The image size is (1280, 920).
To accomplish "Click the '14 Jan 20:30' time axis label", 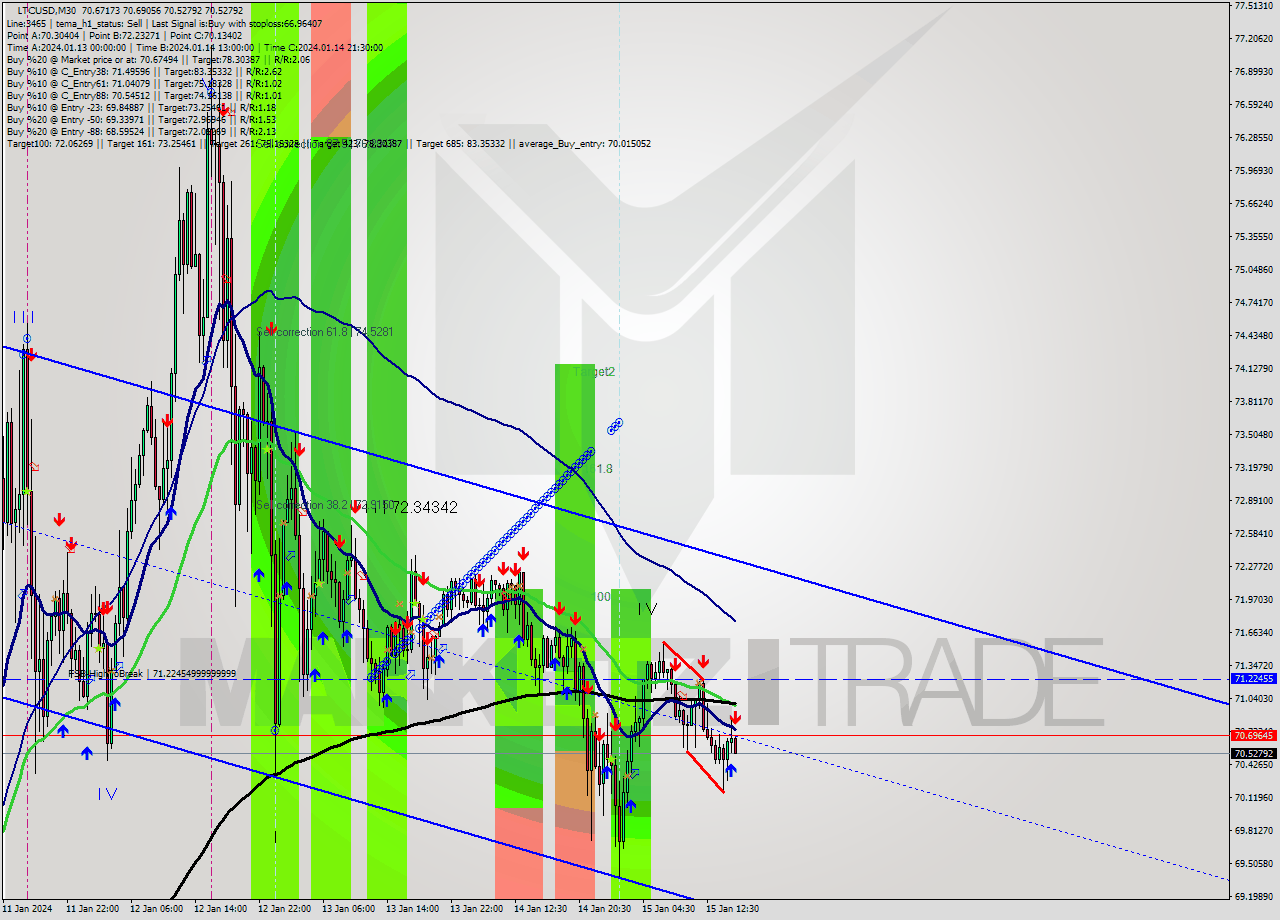I will [604, 909].
